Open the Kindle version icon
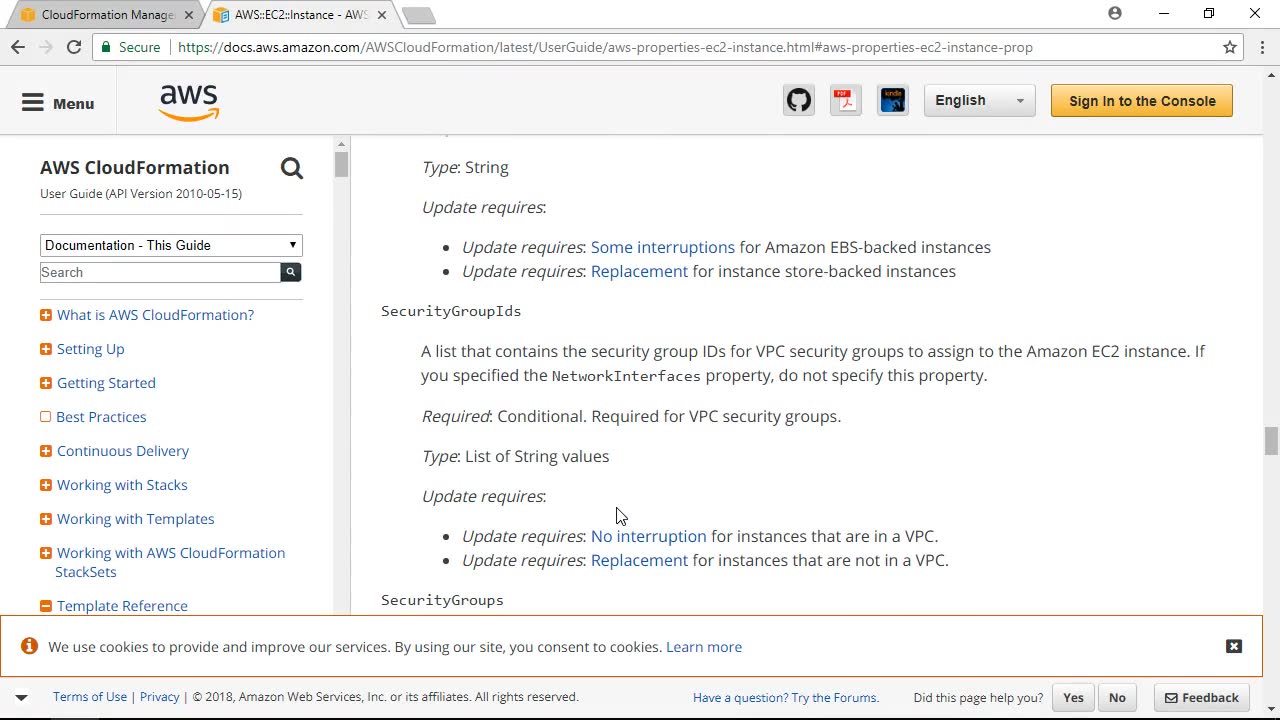 tap(893, 100)
